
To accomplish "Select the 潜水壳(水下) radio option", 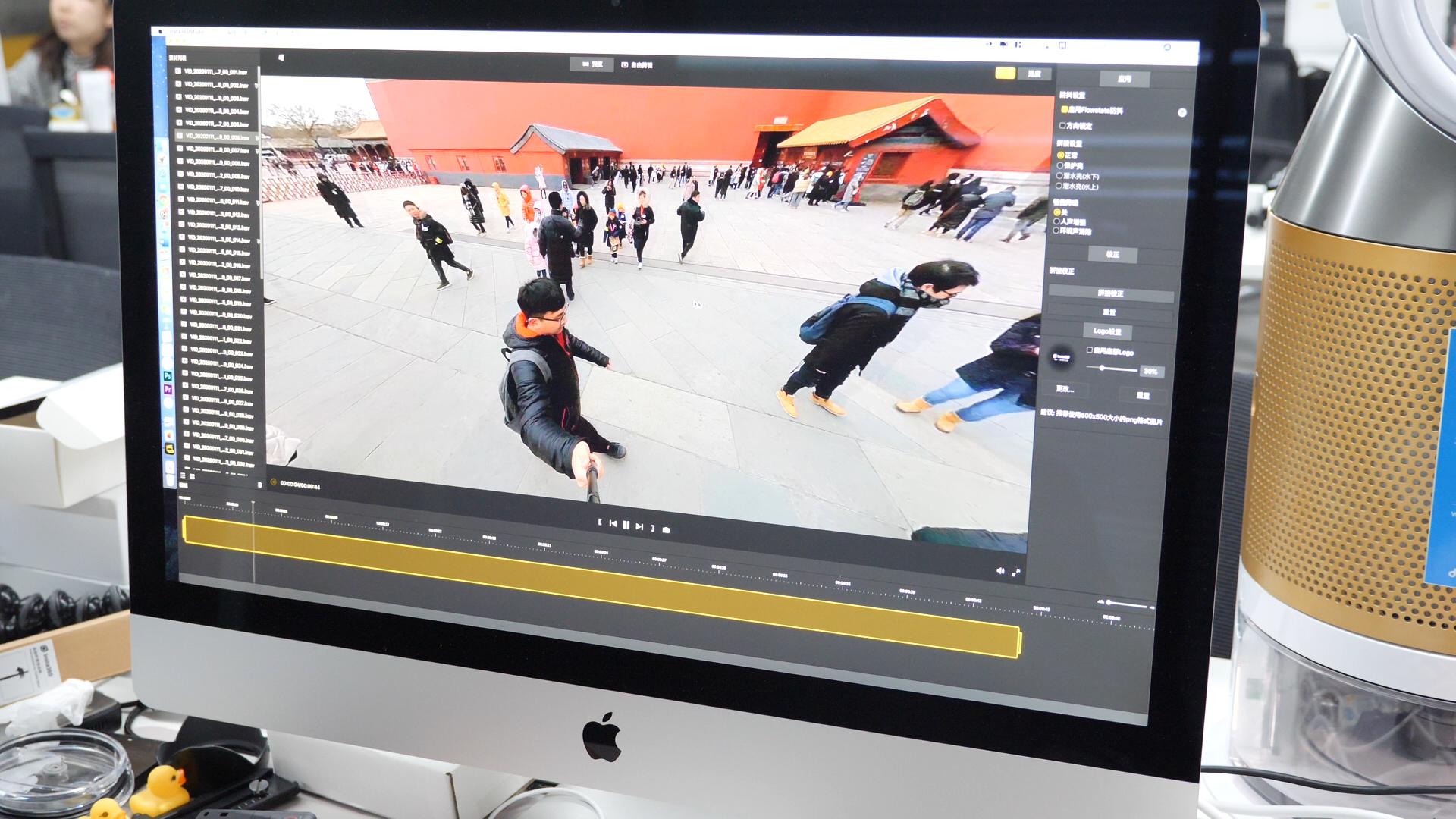I will tap(1059, 176).
